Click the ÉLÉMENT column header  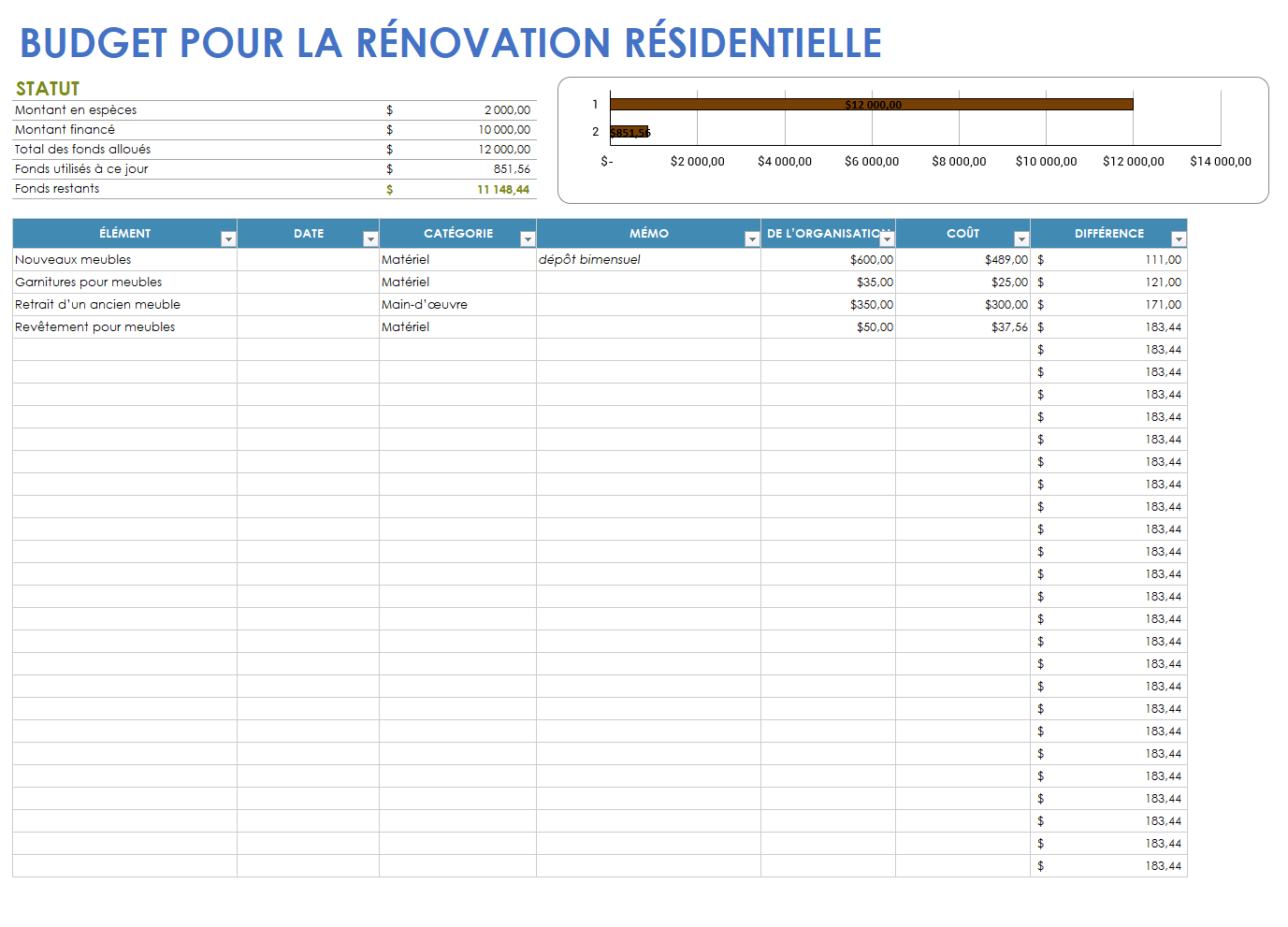[125, 234]
